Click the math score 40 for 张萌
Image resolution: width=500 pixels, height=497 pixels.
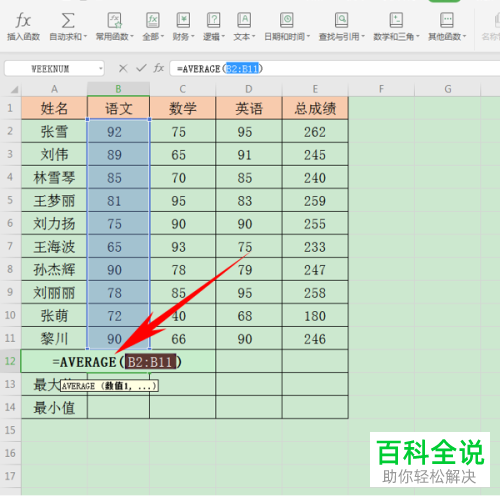(182, 315)
